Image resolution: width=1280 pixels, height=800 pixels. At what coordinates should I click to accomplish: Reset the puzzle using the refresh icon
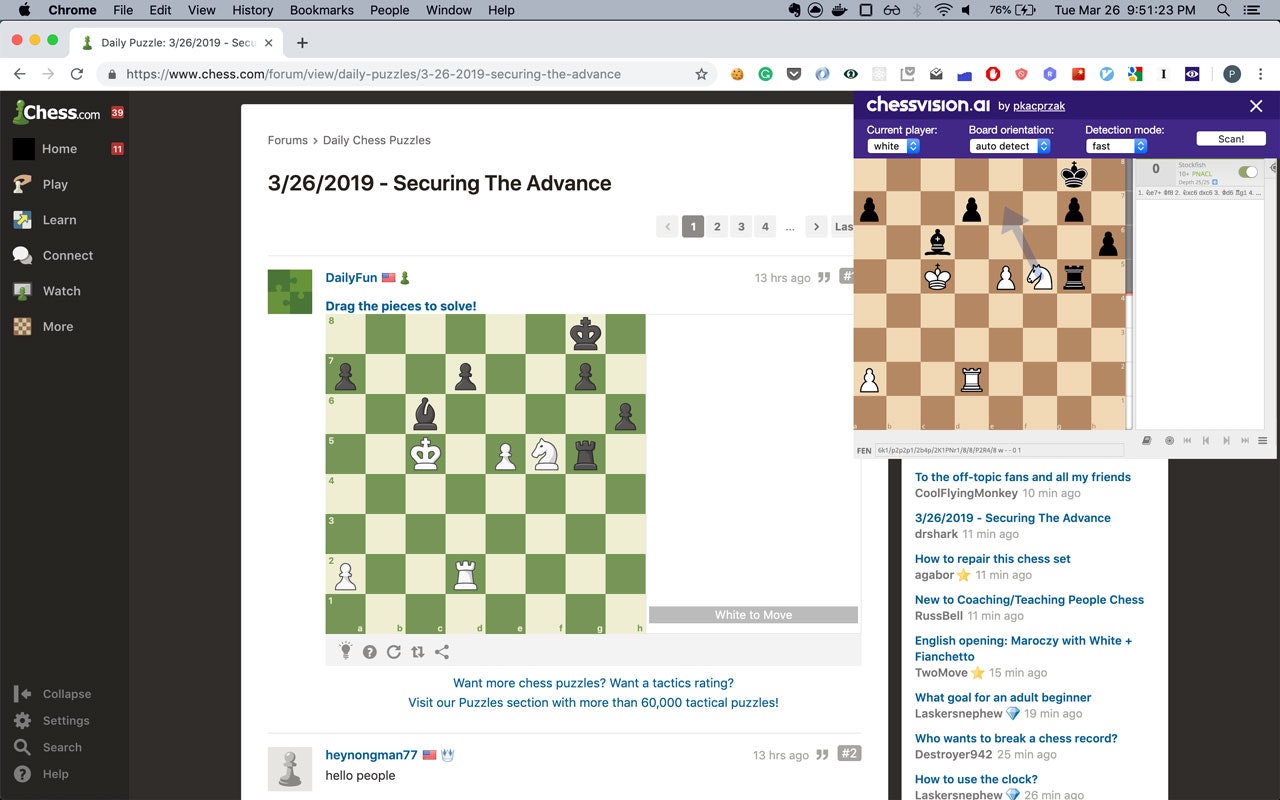click(394, 651)
